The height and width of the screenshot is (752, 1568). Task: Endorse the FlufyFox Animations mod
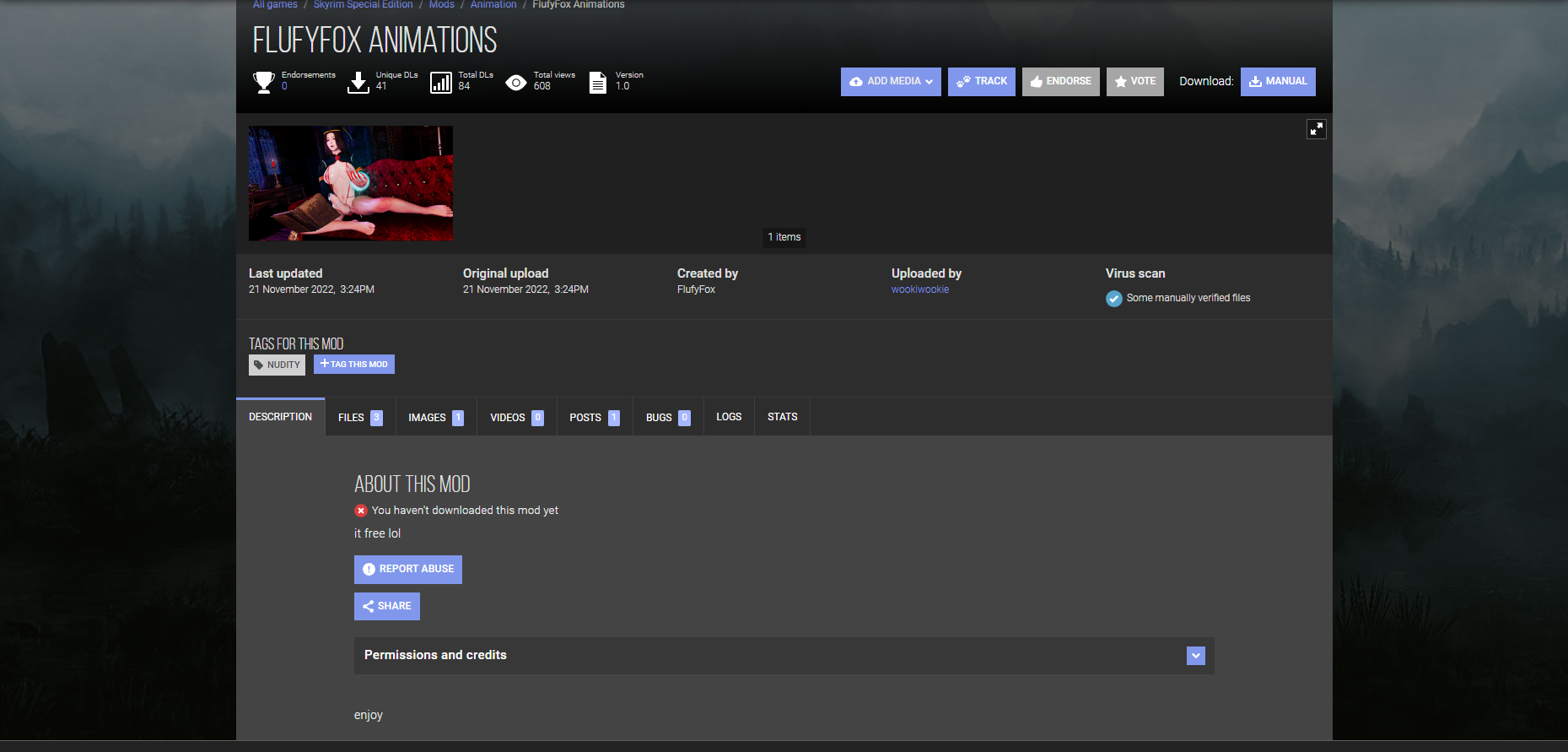tap(1061, 82)
